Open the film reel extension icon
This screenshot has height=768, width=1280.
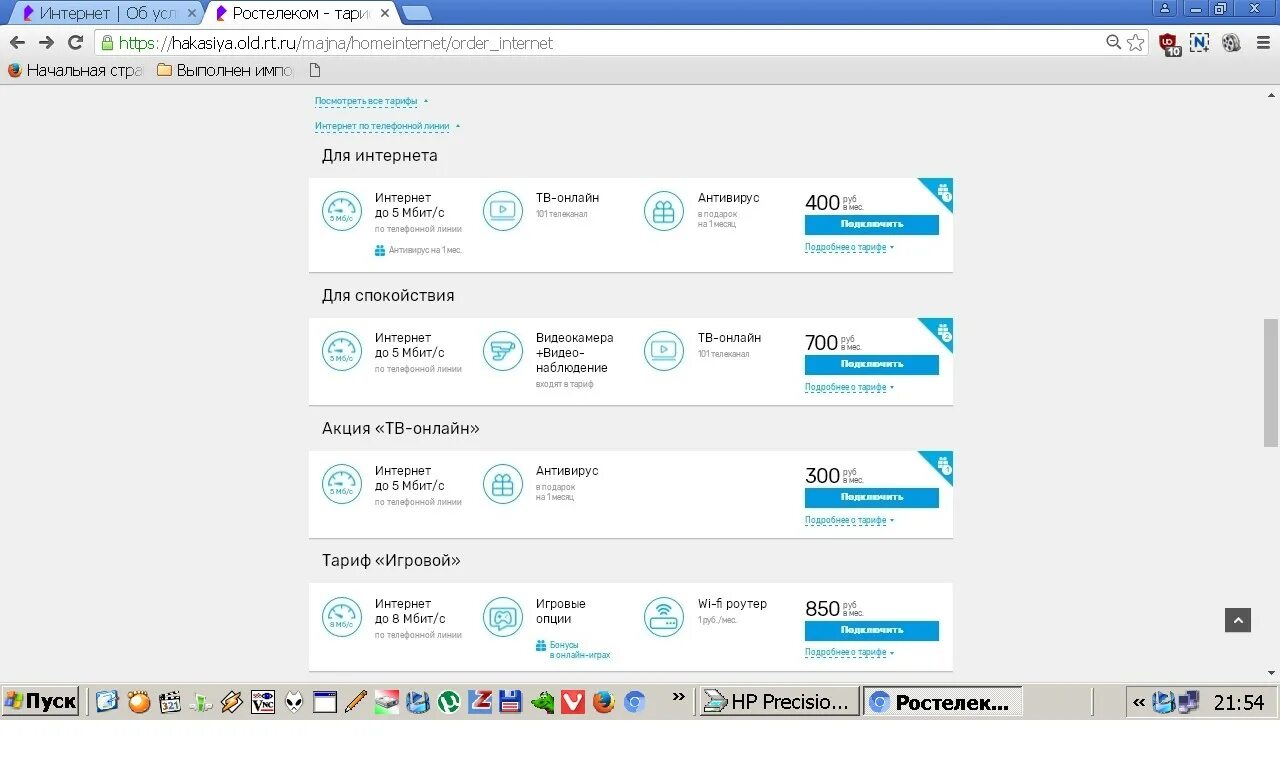click(1231, 43)
